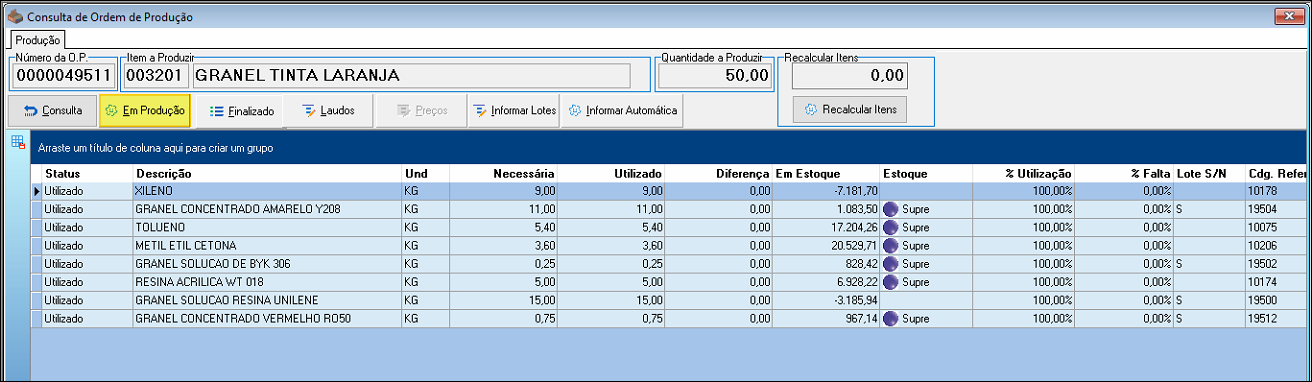Click Informar Lotes button
The width and height of the screenshot is (1312, 382).
[x=514, y=111]
